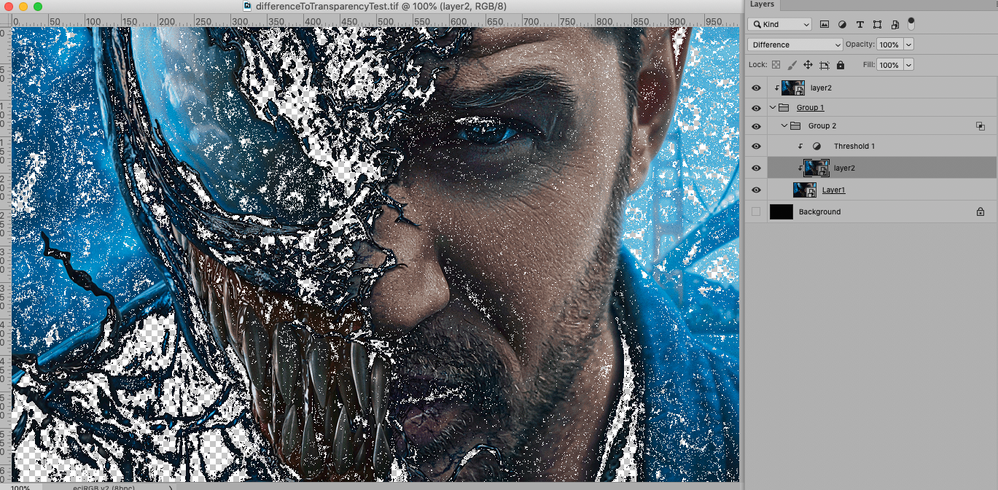Filter layers by smart objects
This screenshot has width=998, height=490.
(x=895, y=25)
